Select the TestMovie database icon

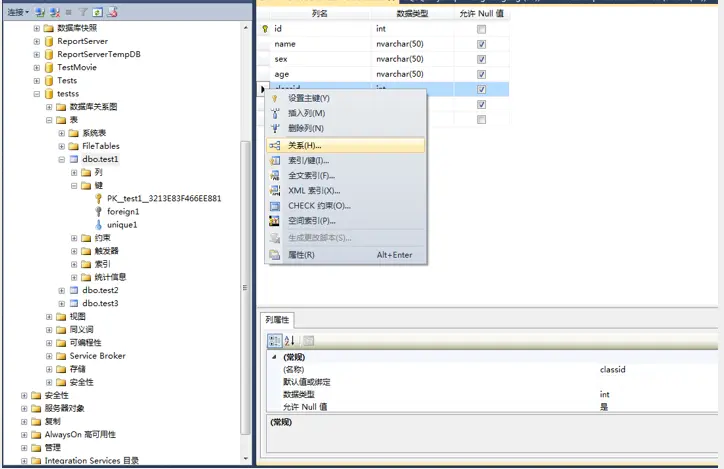click(x=49, y=67)
